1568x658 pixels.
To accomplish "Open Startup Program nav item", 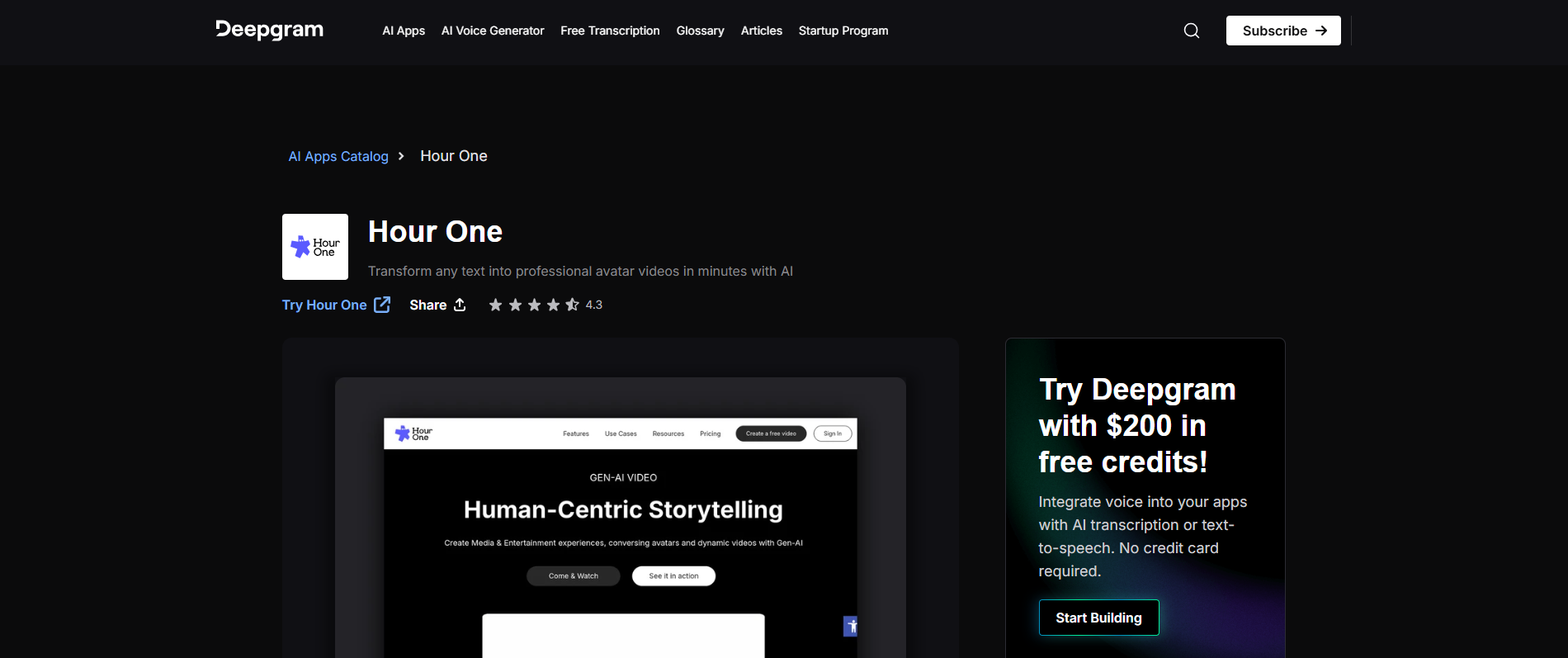I will (x=843, y=31).
